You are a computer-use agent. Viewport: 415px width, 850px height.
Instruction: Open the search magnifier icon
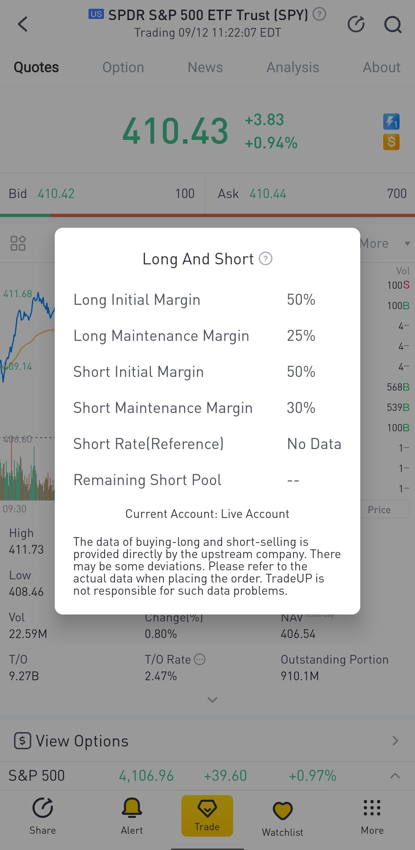[393, 24]
